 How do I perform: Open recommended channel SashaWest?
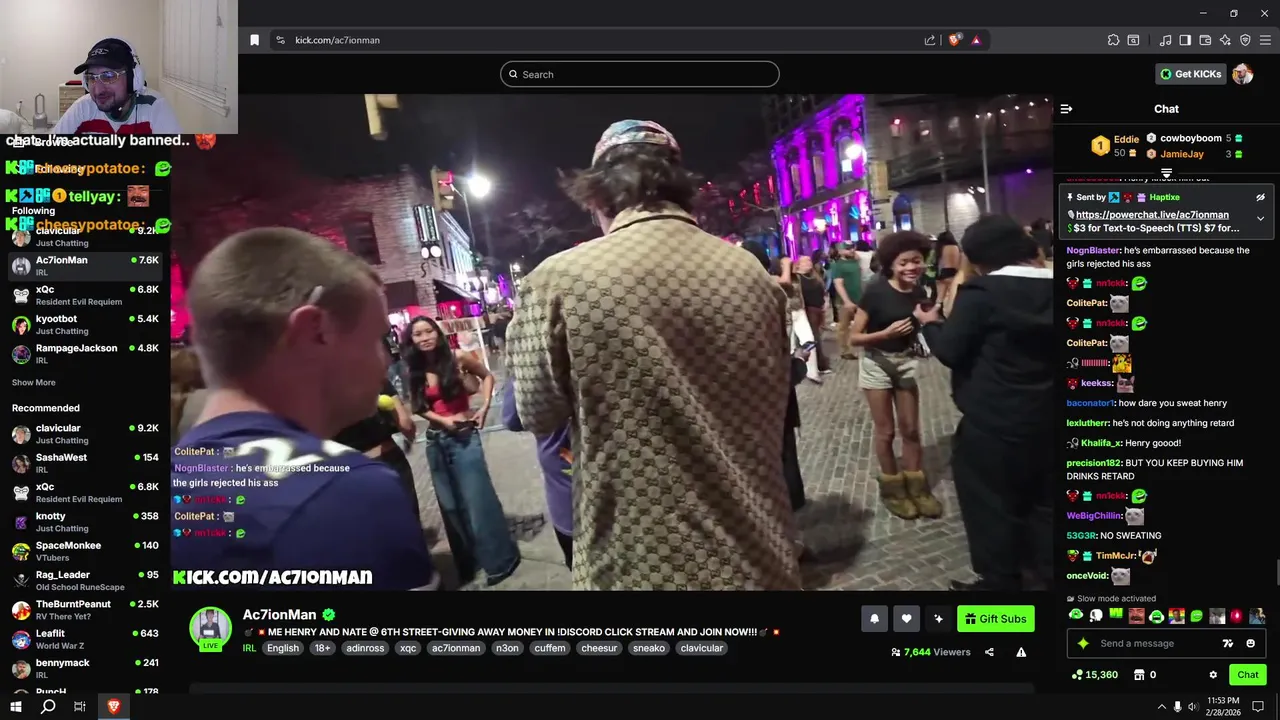(x=85, y=463)
